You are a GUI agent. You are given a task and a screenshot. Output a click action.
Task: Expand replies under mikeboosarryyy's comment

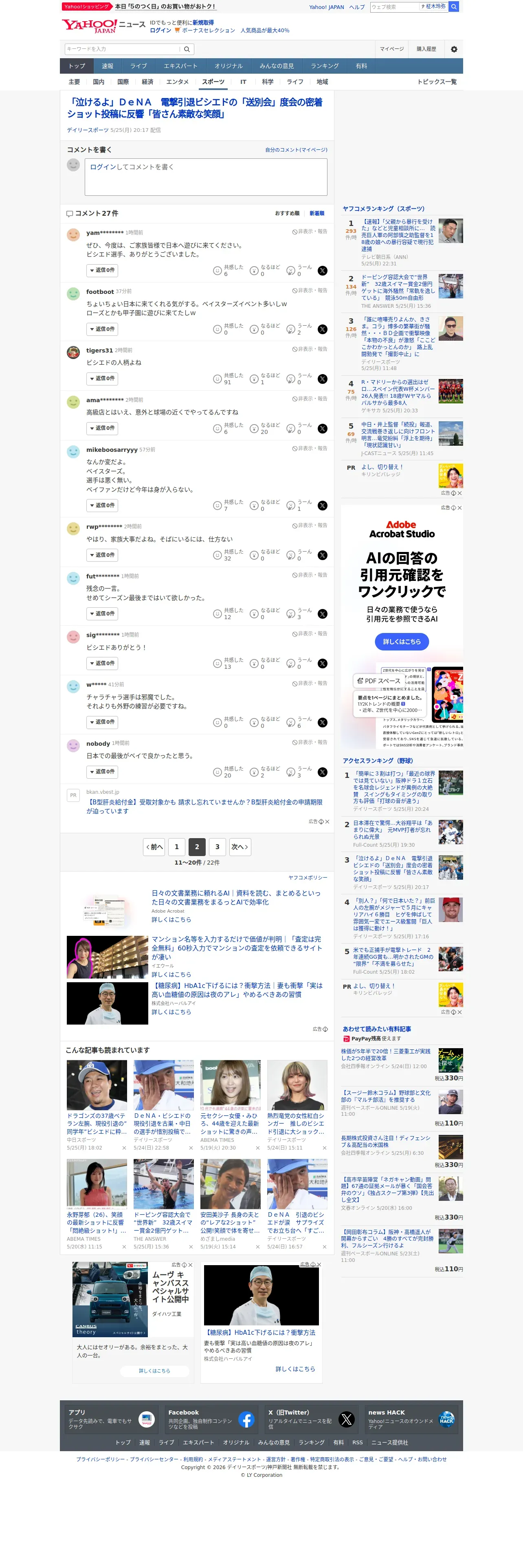coord(102,505)
